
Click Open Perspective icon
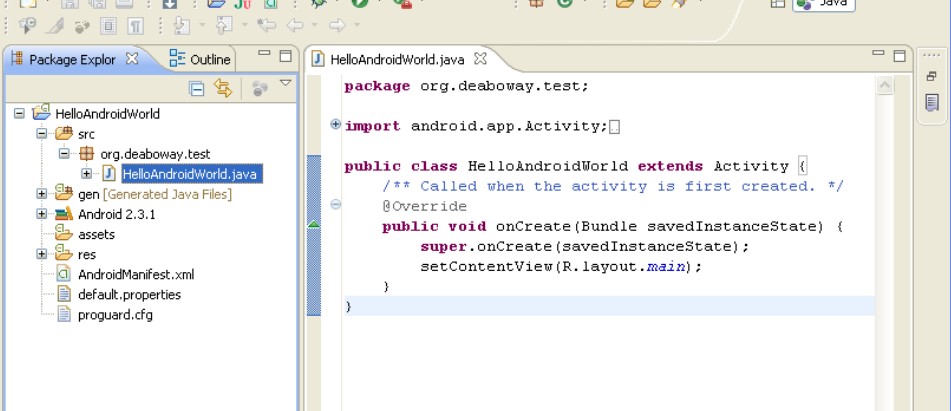click(x=777, y=4)
